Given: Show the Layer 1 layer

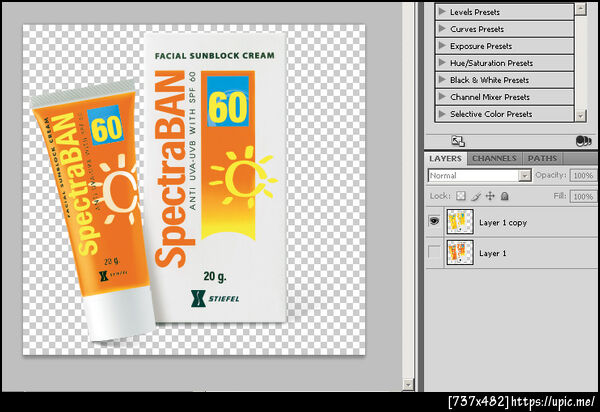Looking at the screenshot, I should click(434, 252).
